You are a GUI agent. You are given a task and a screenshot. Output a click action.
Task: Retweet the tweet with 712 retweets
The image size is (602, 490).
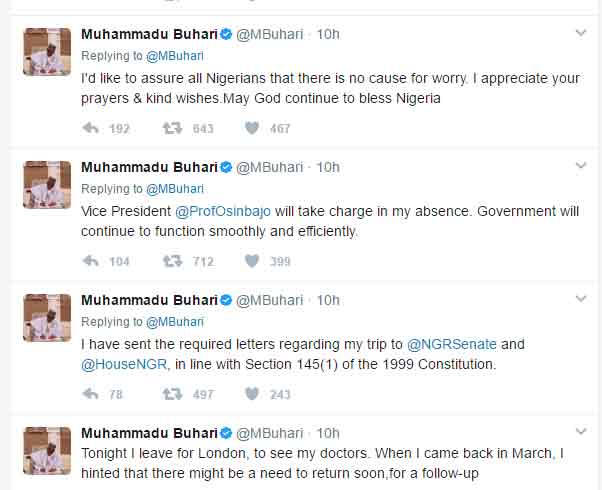click(172, 261)
